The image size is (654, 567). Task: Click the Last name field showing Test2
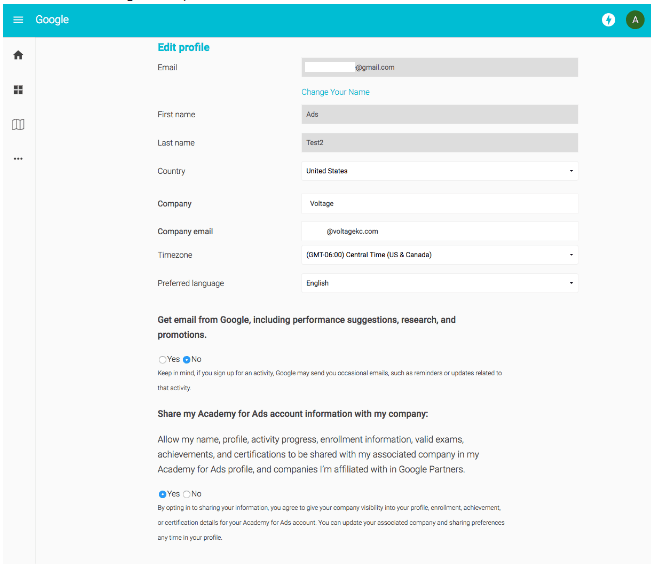(440, 143)
